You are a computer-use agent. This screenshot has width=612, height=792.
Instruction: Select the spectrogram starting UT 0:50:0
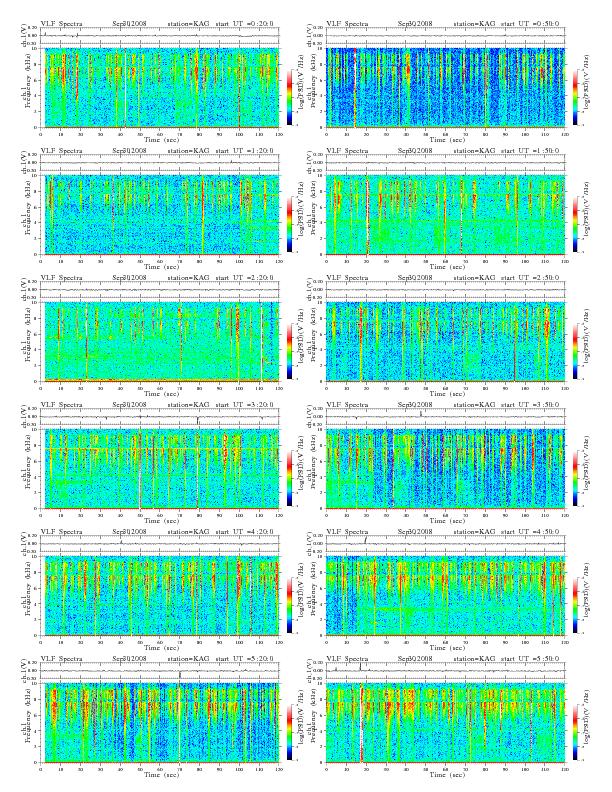445,87
